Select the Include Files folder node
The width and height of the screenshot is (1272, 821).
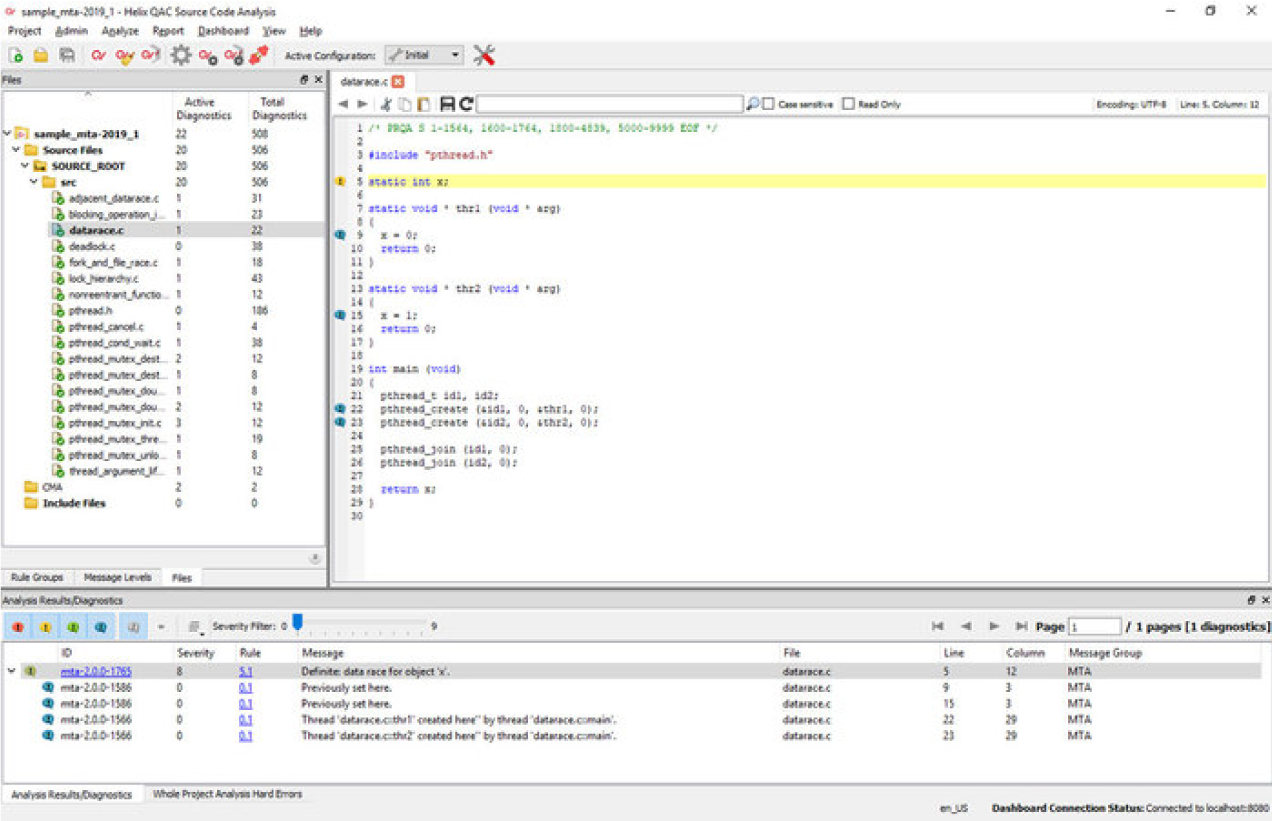tap(74, 503)
